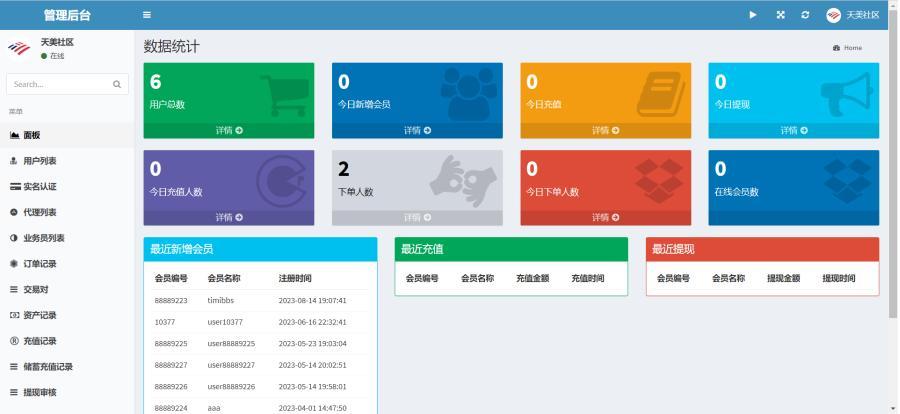Click the refresh icon in top bar

coord(805,15)
